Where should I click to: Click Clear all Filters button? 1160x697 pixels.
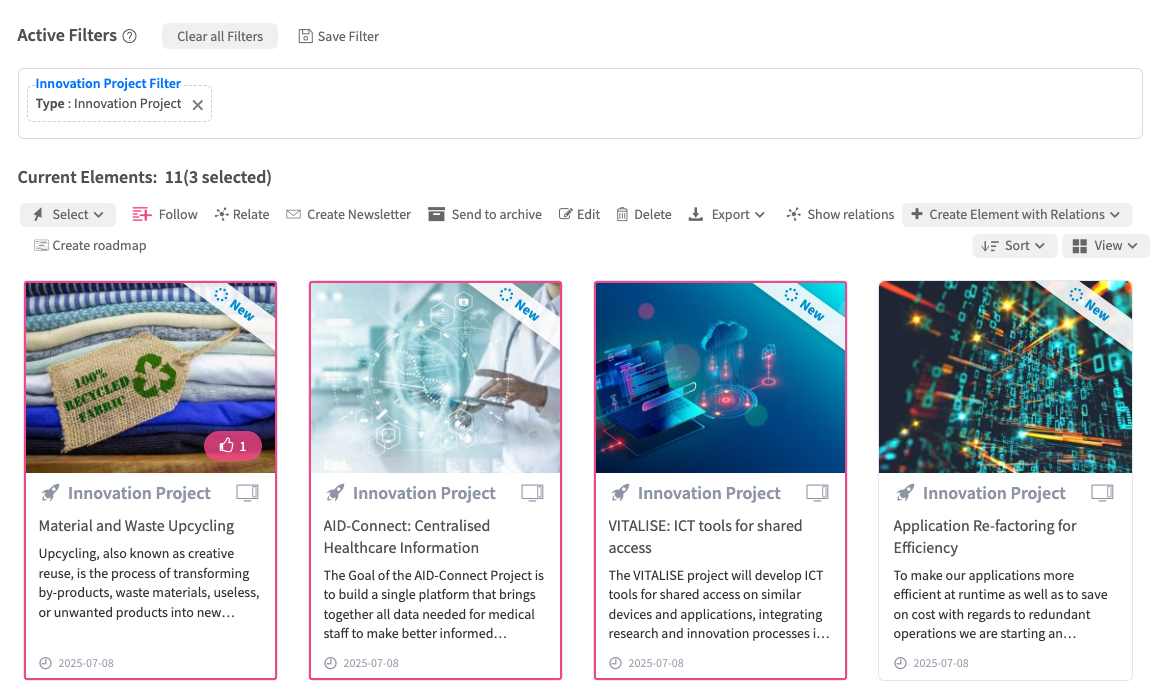point(220,36)
